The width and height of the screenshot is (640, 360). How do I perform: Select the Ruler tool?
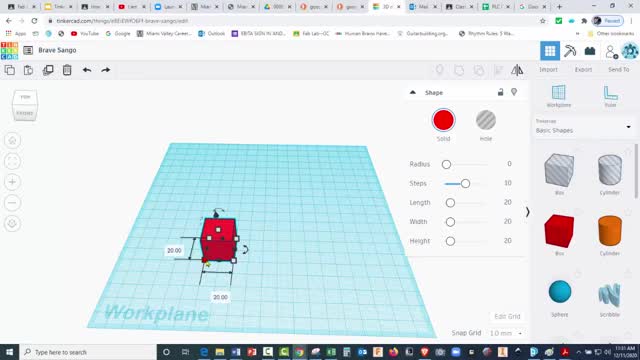[610, 96]
